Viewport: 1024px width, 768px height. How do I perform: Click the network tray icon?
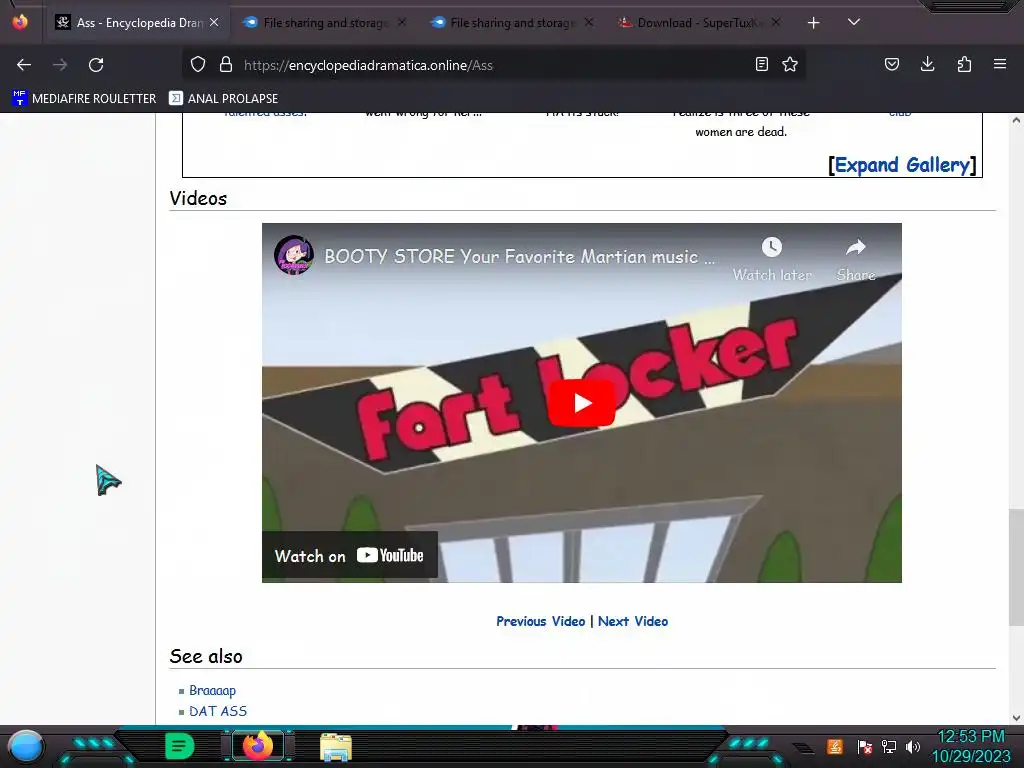(x=889, y=746)
